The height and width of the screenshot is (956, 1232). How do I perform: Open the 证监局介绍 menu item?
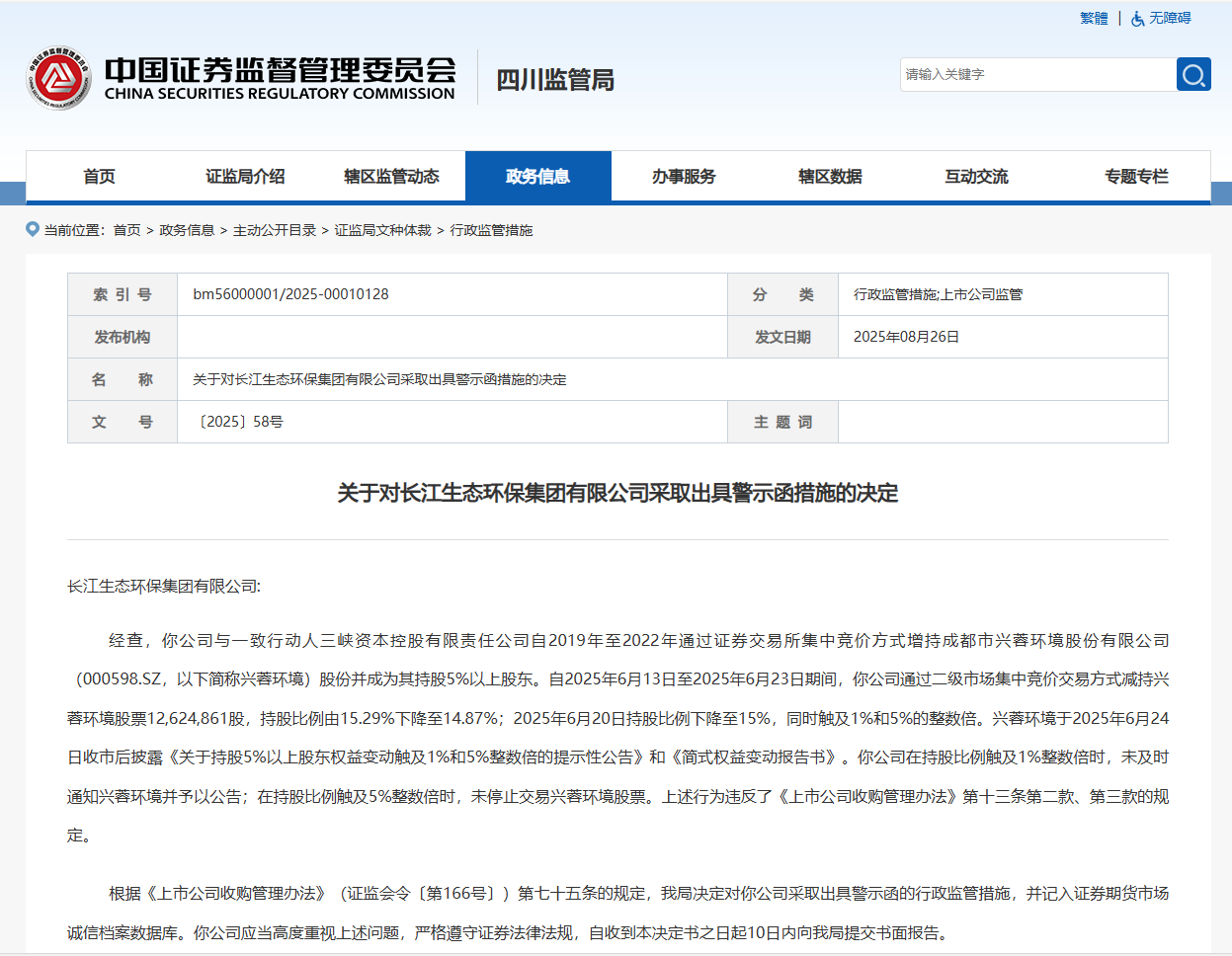(x=245, y=177)
